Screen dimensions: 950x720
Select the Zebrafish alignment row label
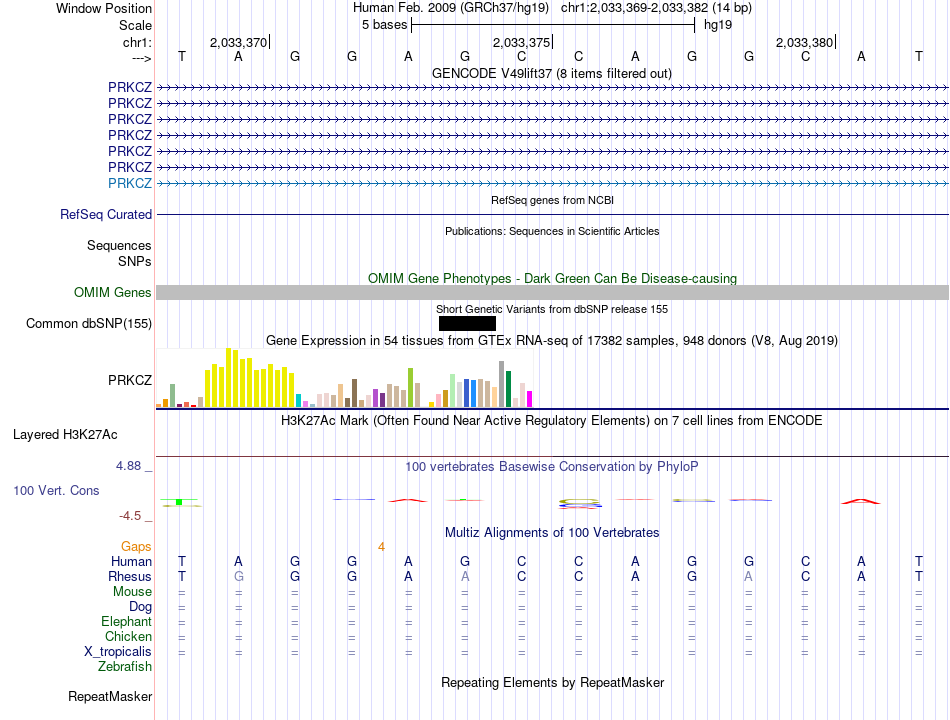click(125, 667)
